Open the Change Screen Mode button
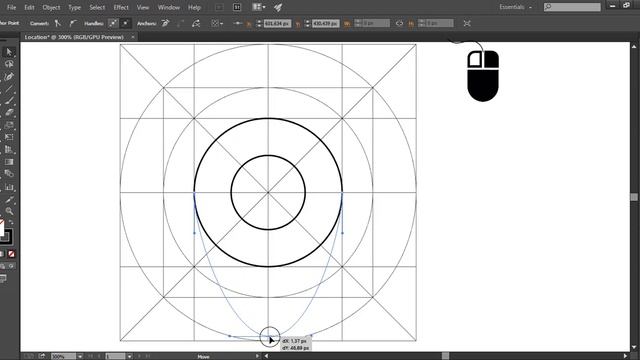Viewport: 640px width, 360px height. click(3, 279)
